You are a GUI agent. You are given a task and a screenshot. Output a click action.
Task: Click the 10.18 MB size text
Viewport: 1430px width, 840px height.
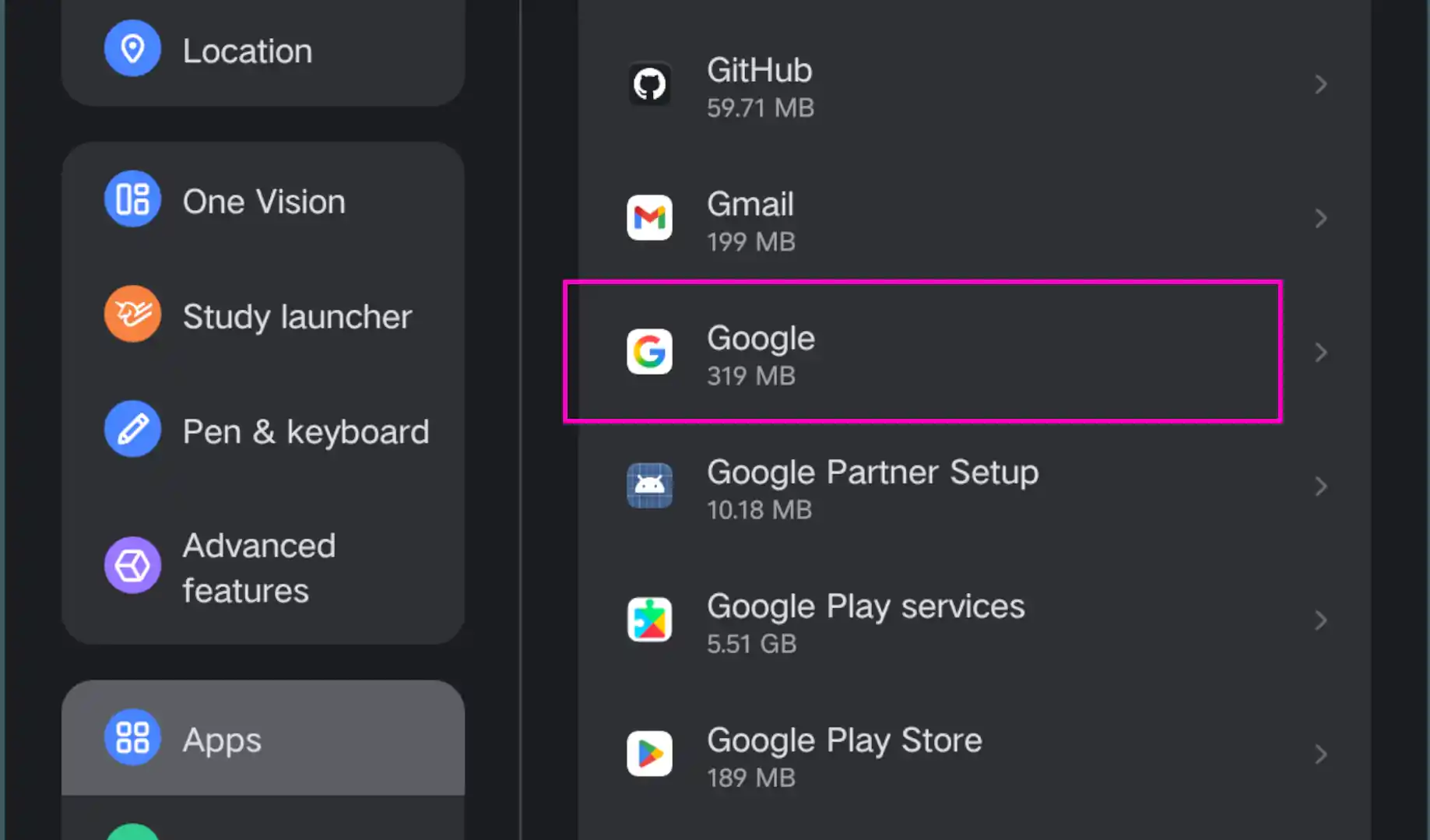point(760,510)
